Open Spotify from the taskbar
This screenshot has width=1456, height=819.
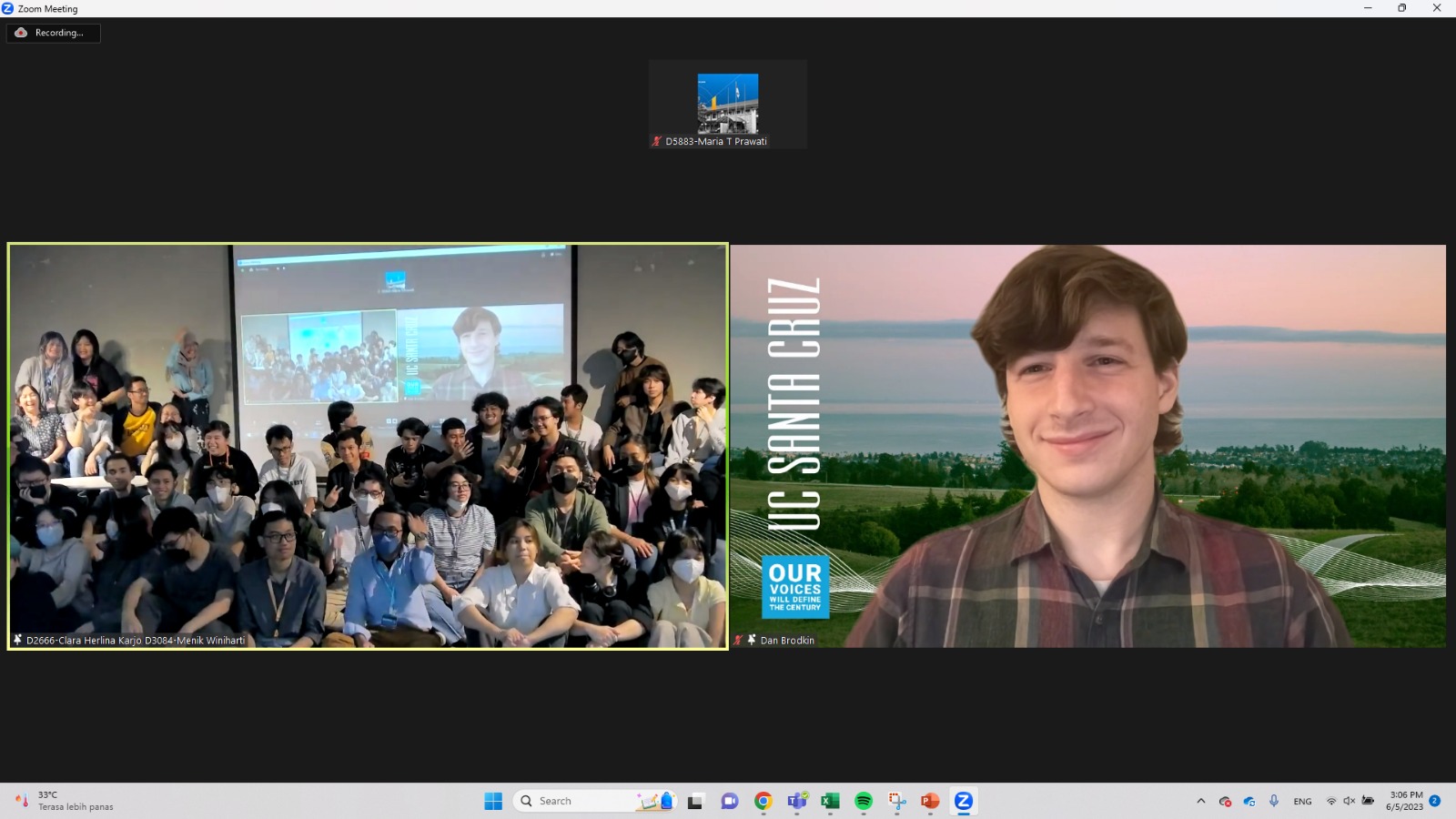pos(864,801)
